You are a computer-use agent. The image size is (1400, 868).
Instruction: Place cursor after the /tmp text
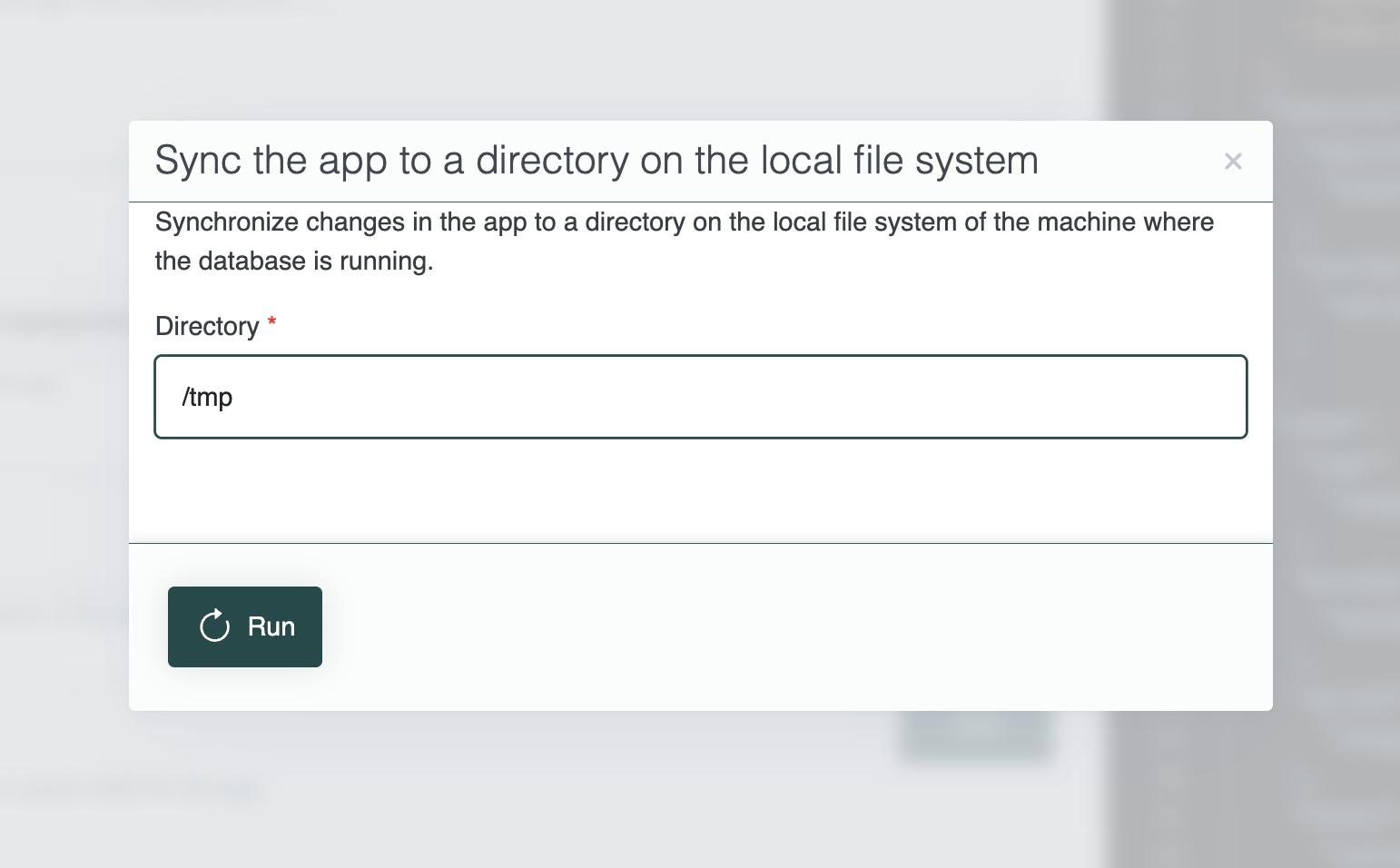[x=234, y=397]
